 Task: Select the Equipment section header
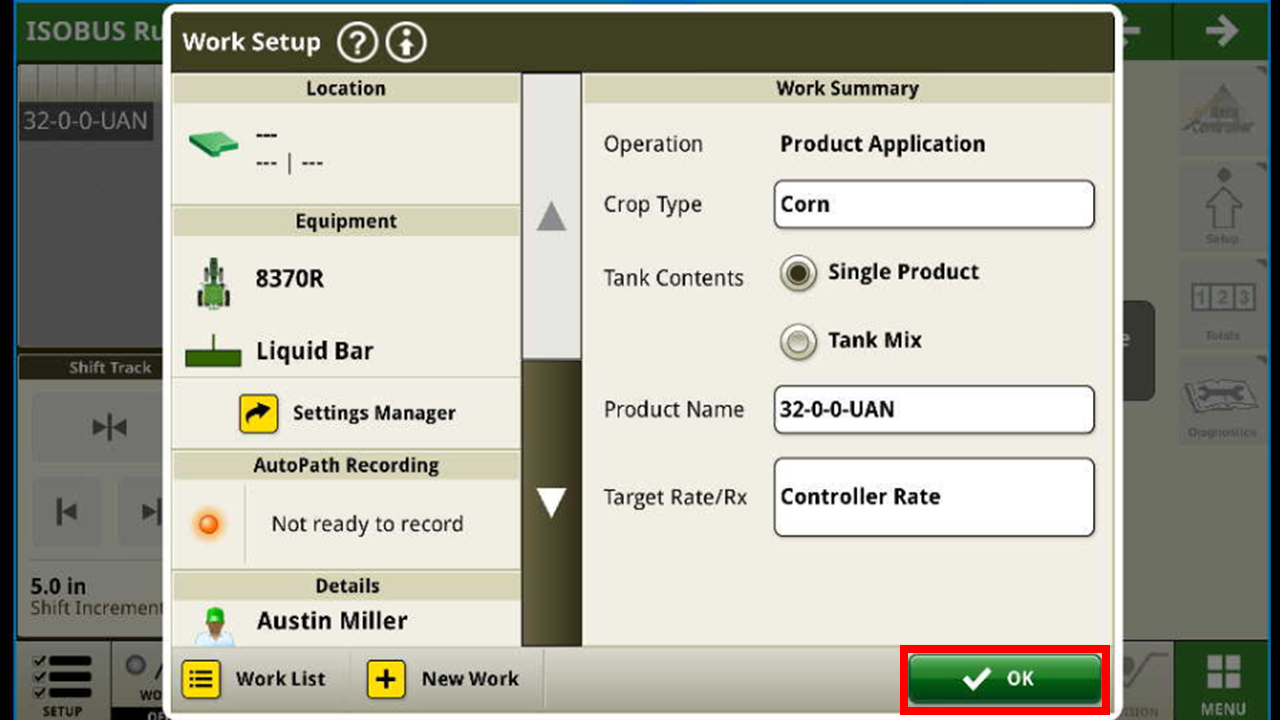(x=346, y=221)
